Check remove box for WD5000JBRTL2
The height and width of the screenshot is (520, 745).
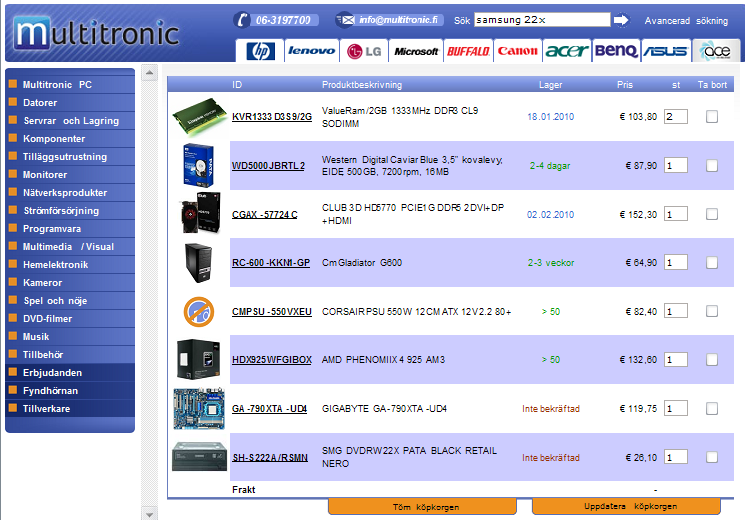[712, 165]
